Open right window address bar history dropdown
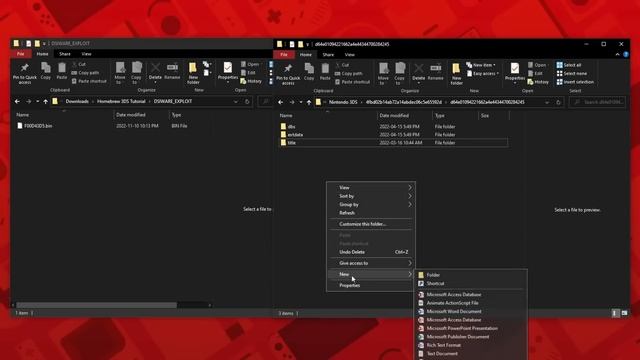The width and height of the screenshot is (640, 360). click(x=547, y=102)
